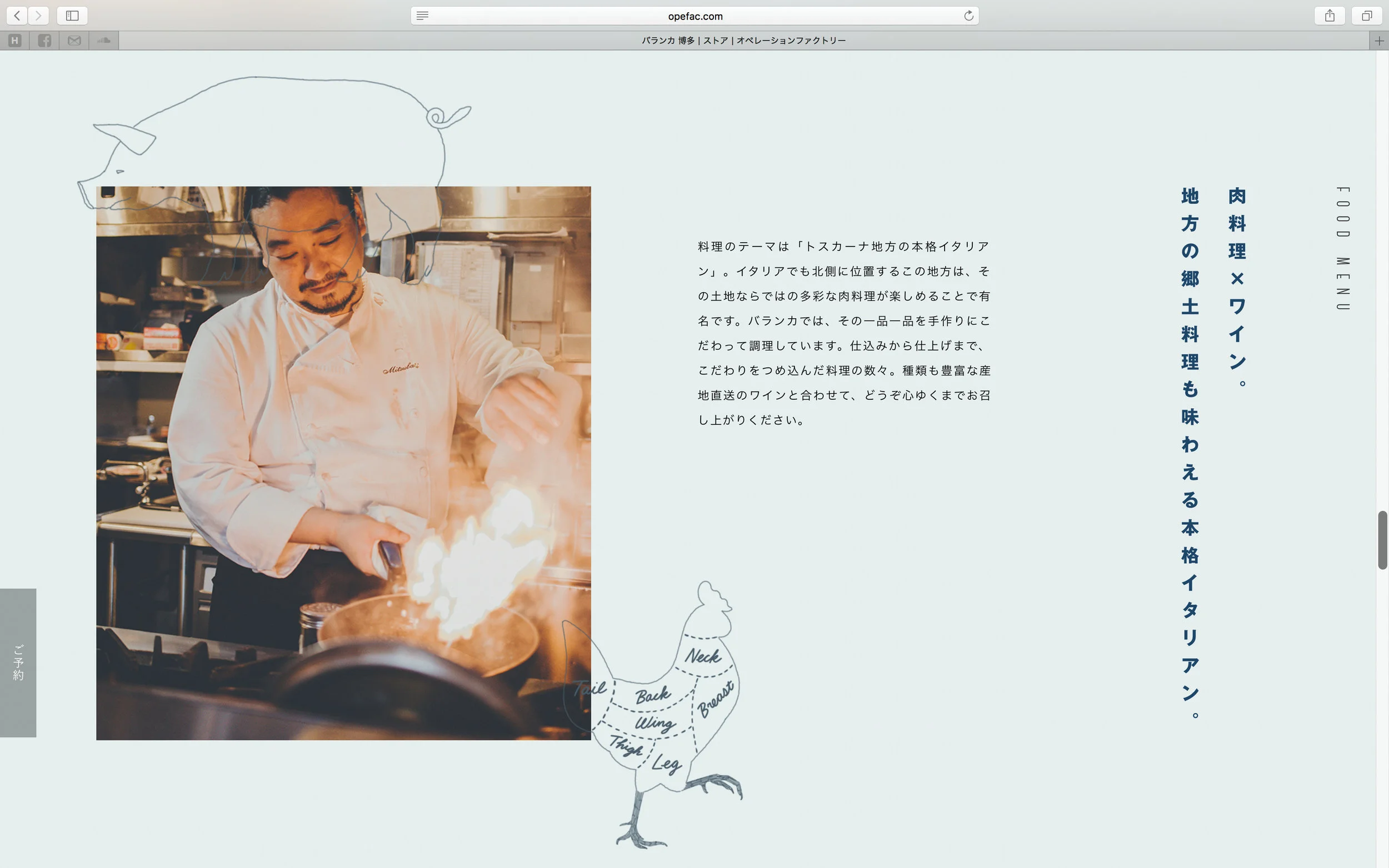Open the Reader view icon in address bar
This screenshot has height=868, width=1389.
(x=423, y=16)
